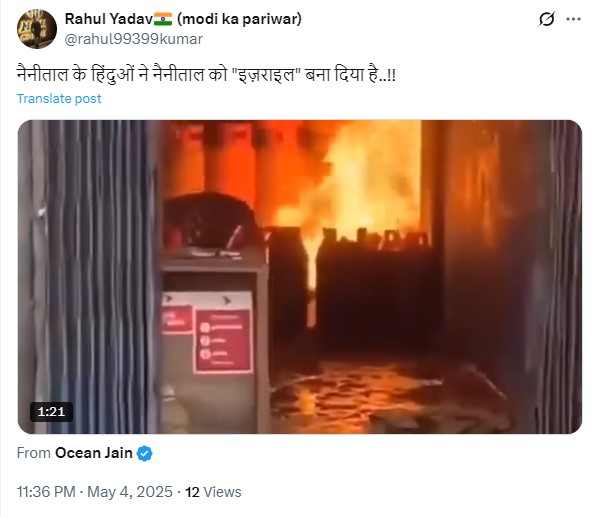
Task: Click the From label under the video
Action: pyautogui.click(x=34, y=453)
